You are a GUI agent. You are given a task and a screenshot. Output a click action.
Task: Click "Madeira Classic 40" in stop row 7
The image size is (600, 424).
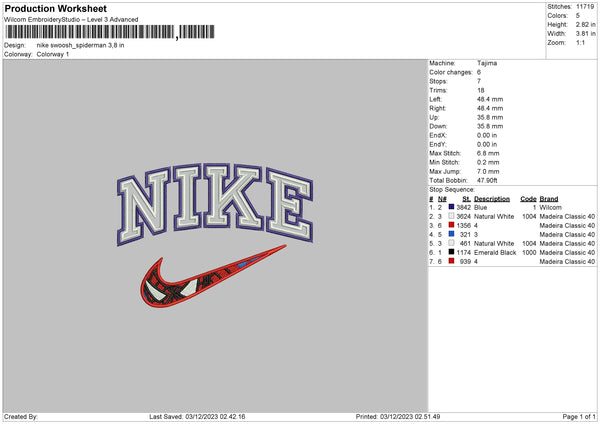[567, 261]
